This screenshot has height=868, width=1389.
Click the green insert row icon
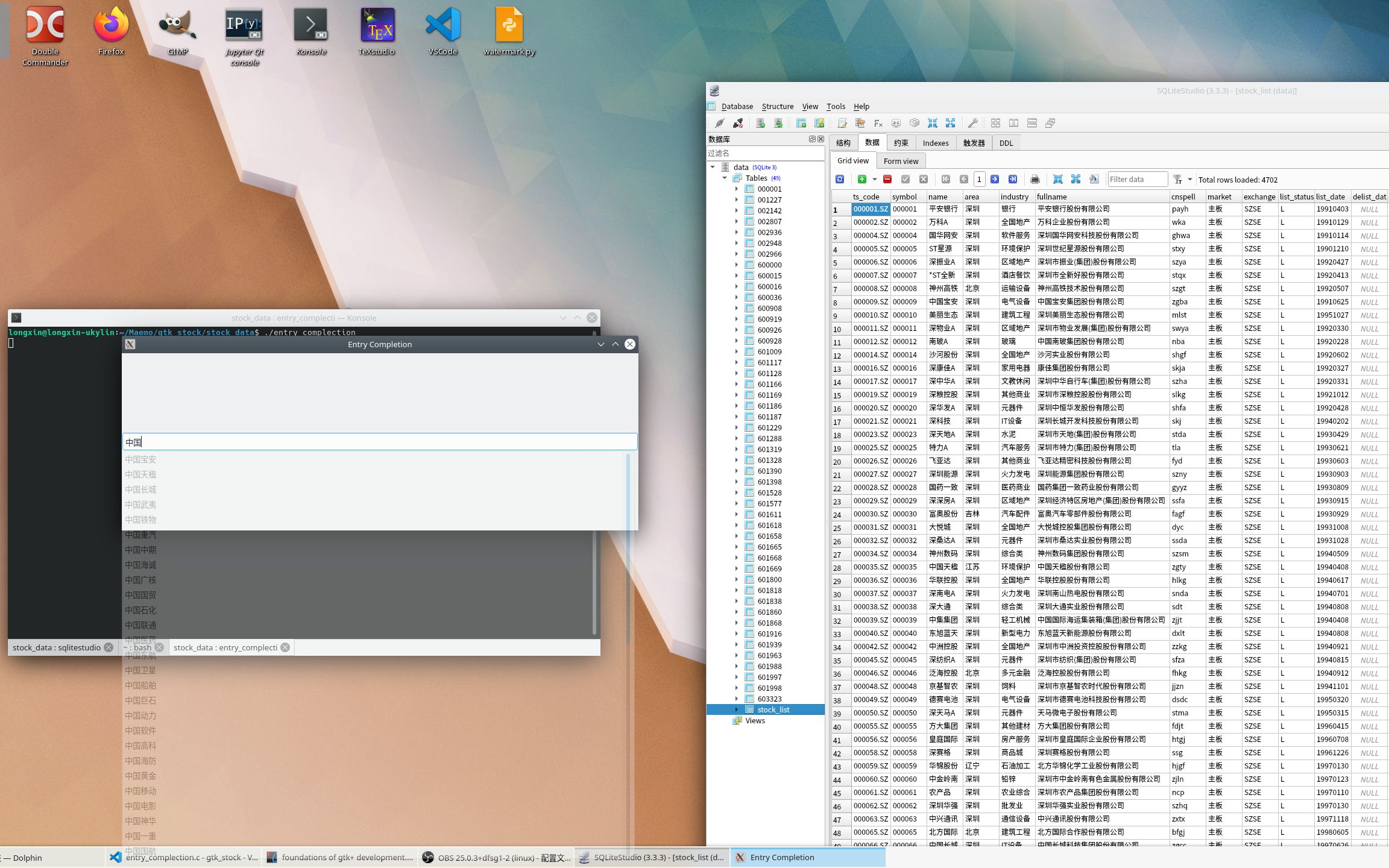[861, 179]
